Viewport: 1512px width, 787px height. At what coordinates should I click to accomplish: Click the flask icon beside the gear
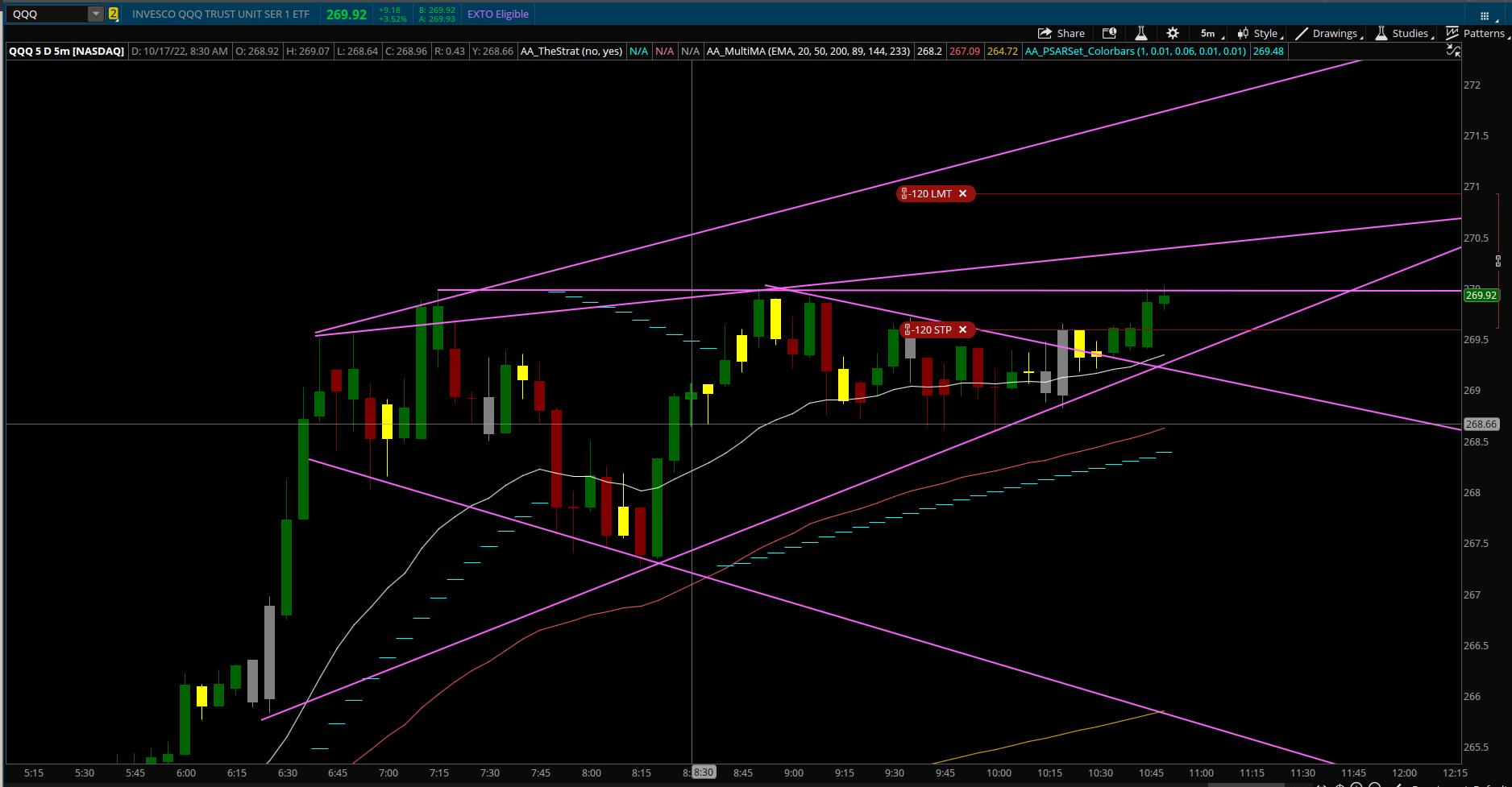[x=1141, y=33]
